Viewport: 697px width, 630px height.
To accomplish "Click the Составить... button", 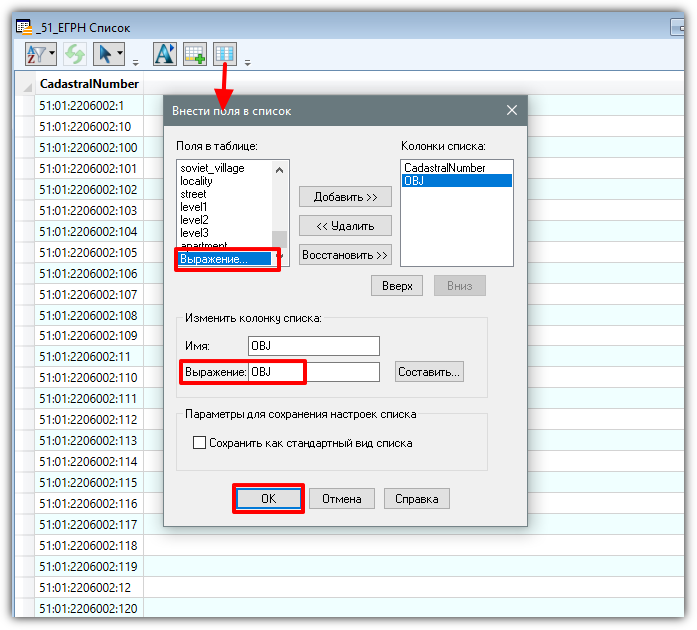I will (429, 372).
